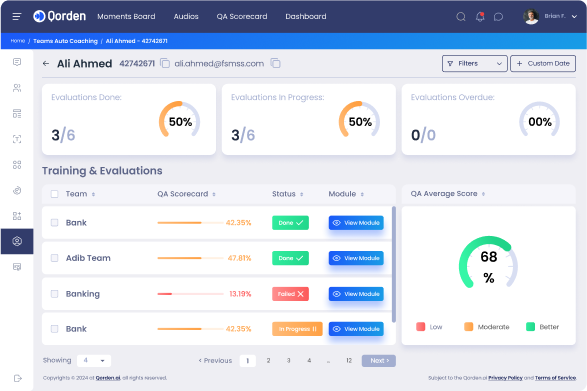Copy agent ID 42742671
The height and width of the screenshot is (391, 587).
click(x=165, y=63)
